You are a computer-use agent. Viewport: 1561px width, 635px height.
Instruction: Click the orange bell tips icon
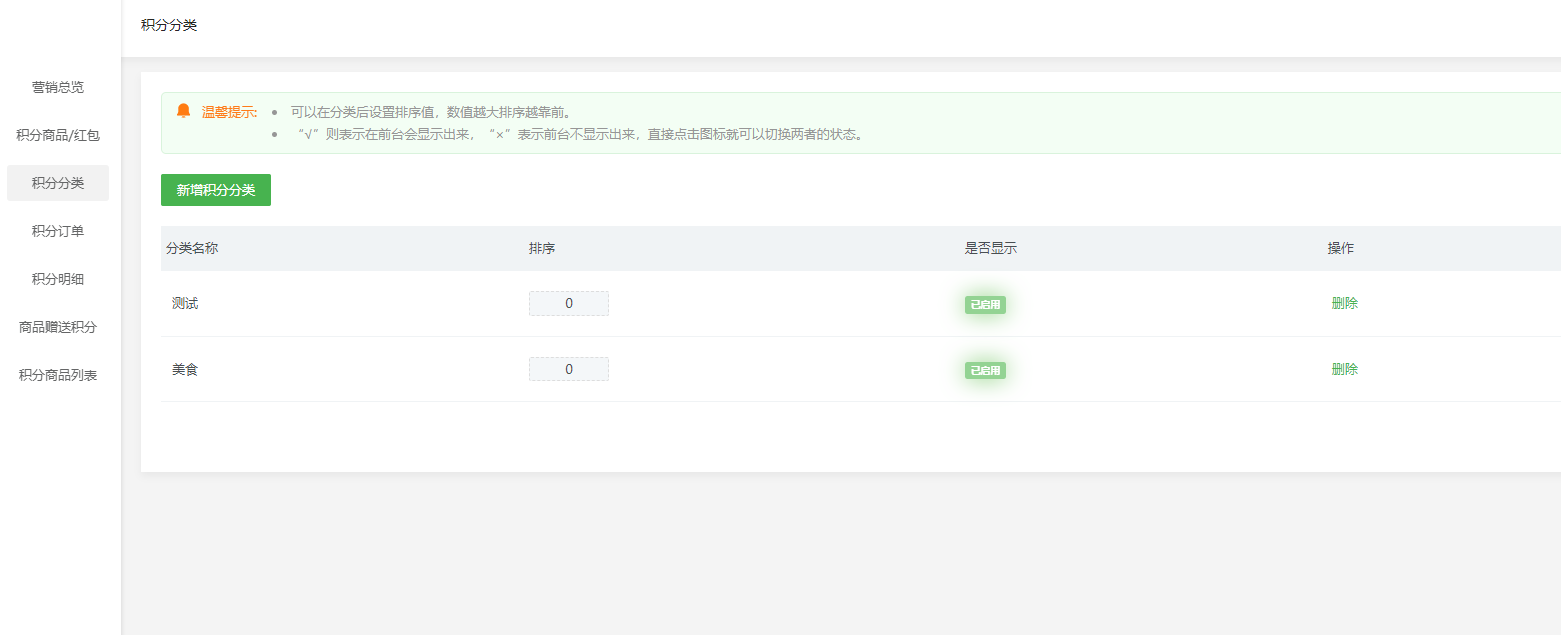[x=183, y=111]
